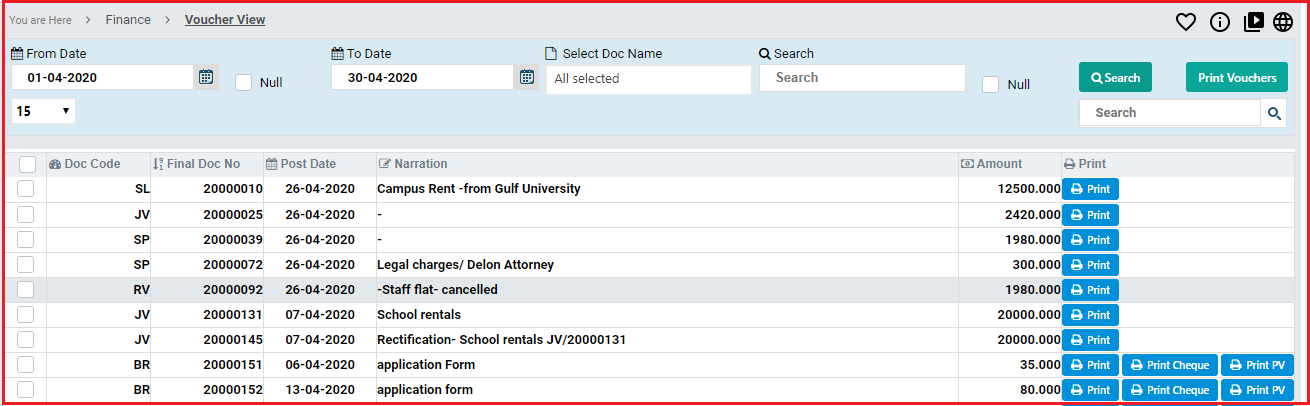This screenshot has height=406, width=1310.
Task: Click the globe language icon
Action: pyautogui.click(x=1283, y=22)
